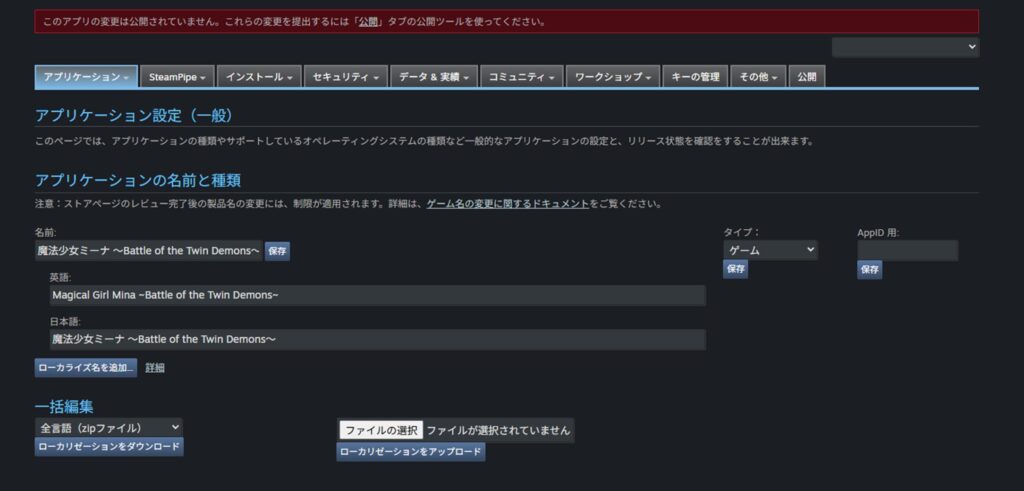Screen dimensions: 1024x491
Task: Open the アプリケーション tab menu
Action: tap(86, 77)
